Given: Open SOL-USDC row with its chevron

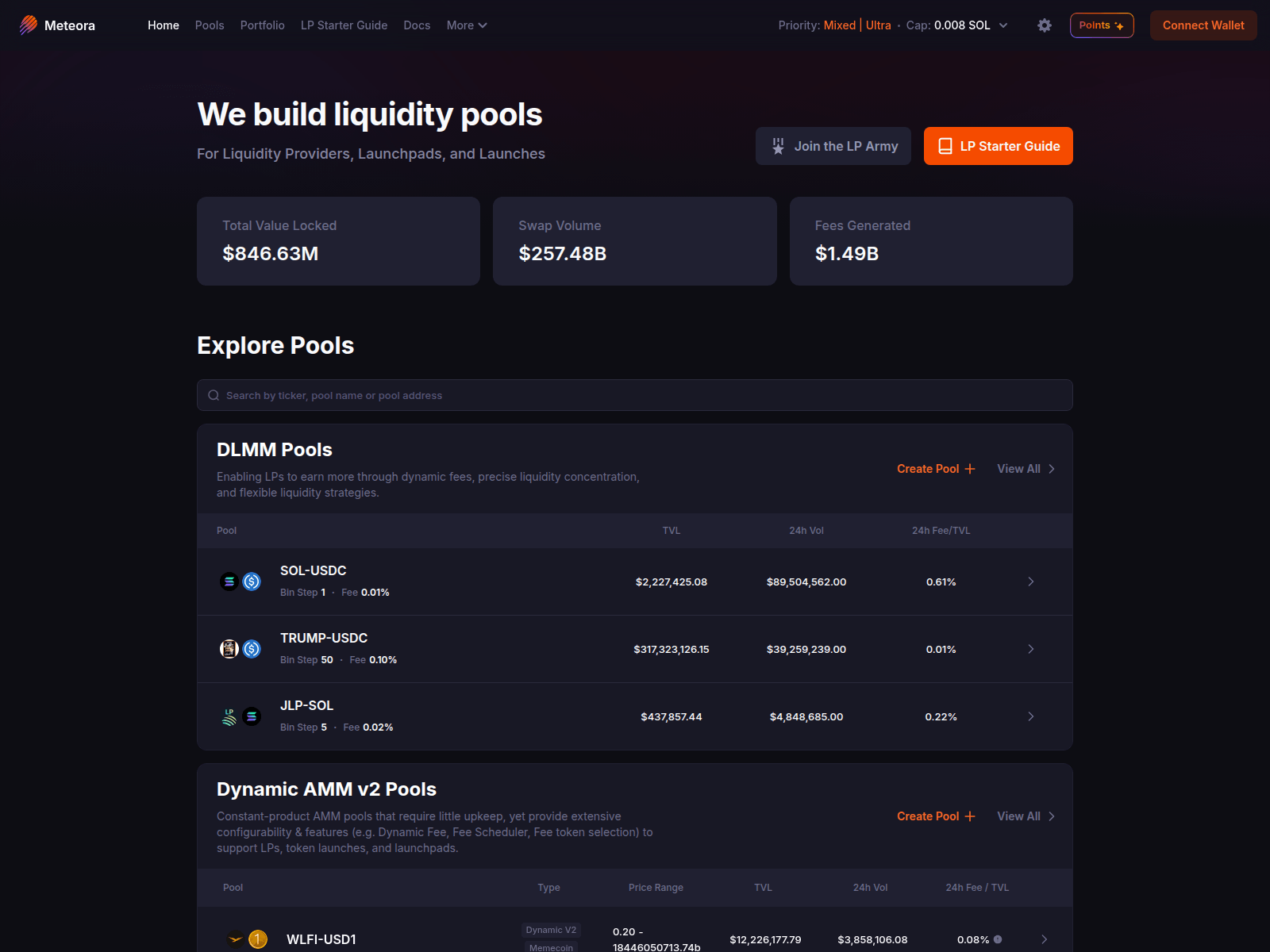Looking at the screenshot, I should (x=1031, y=582).
